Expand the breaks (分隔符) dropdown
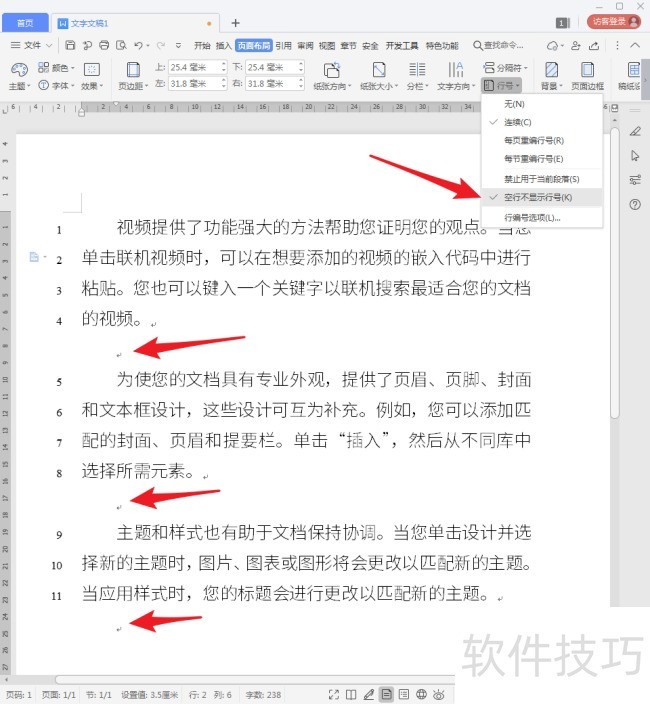Screen dimensions: 650x704 pos(505,68)
